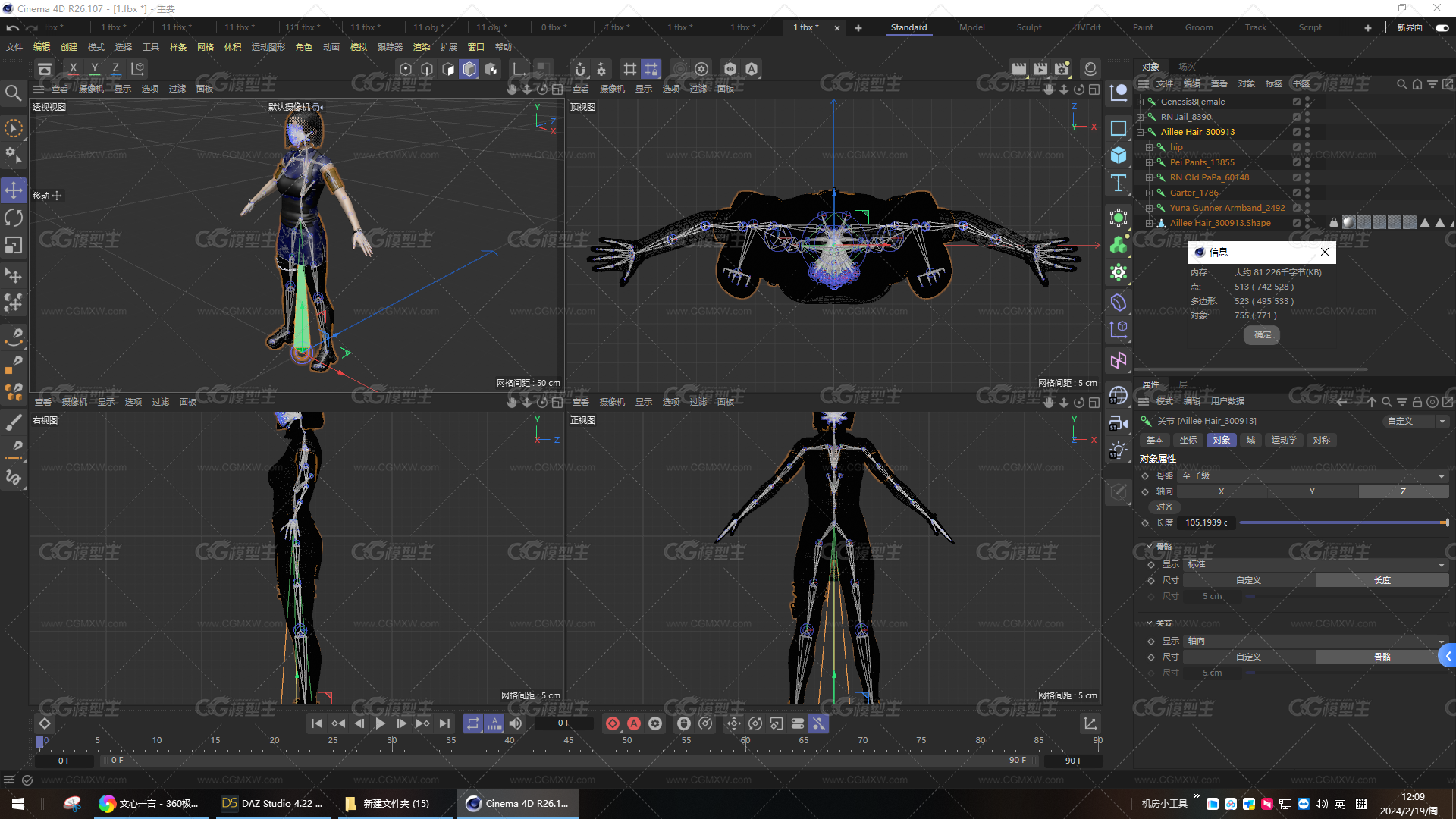Click the highlighted Model mode icon

point(469,69)
